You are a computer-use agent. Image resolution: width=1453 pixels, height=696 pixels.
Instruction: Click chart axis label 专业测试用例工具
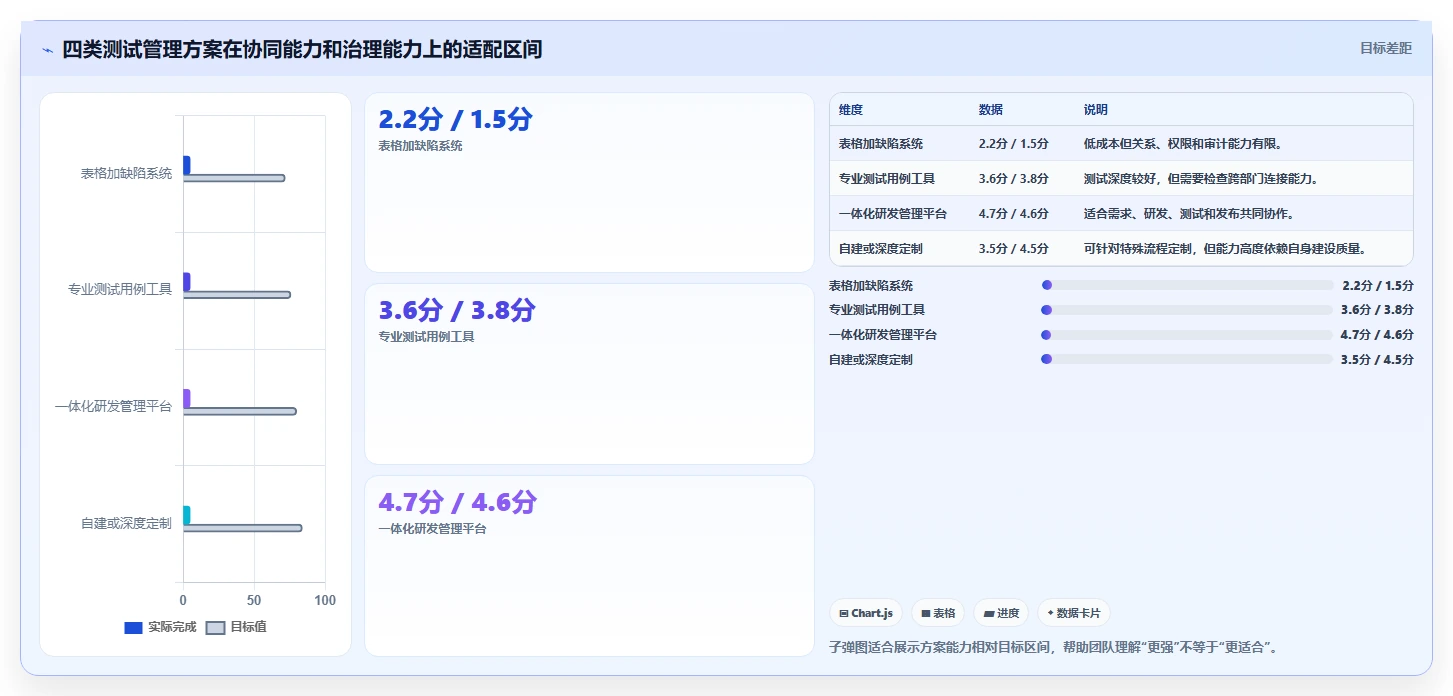click(x=120, y=290)
